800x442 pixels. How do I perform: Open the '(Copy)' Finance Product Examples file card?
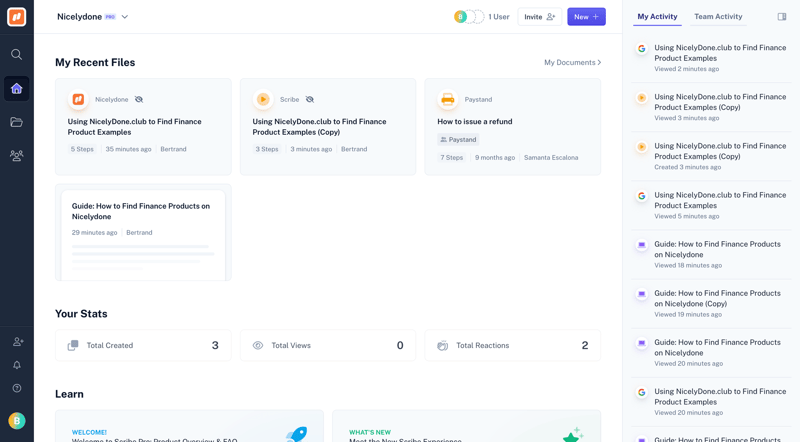pos(328,127)
